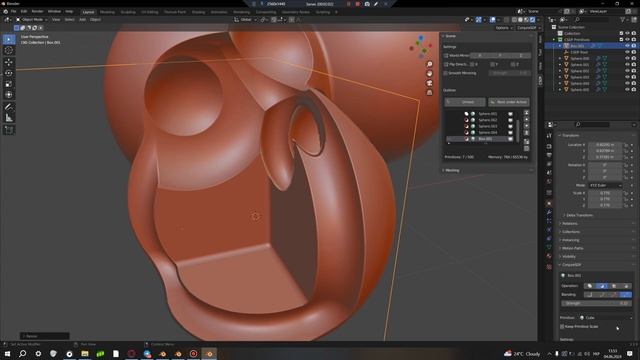The image size is (640, 360).
Task: Open the Object Mode dropdown
Action: (32, 20)
